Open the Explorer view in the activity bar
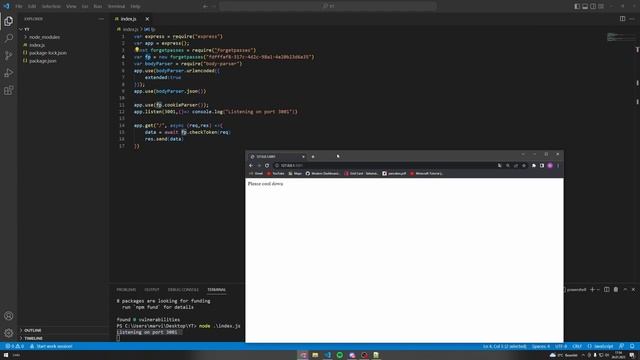This screenshot has width=640, height=360. pos(9,21)
